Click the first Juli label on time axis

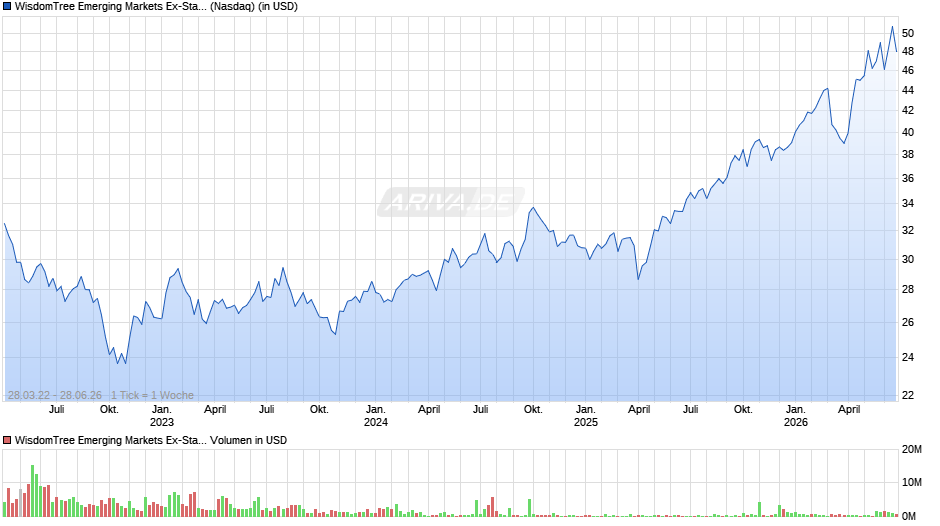click(56, 410)
